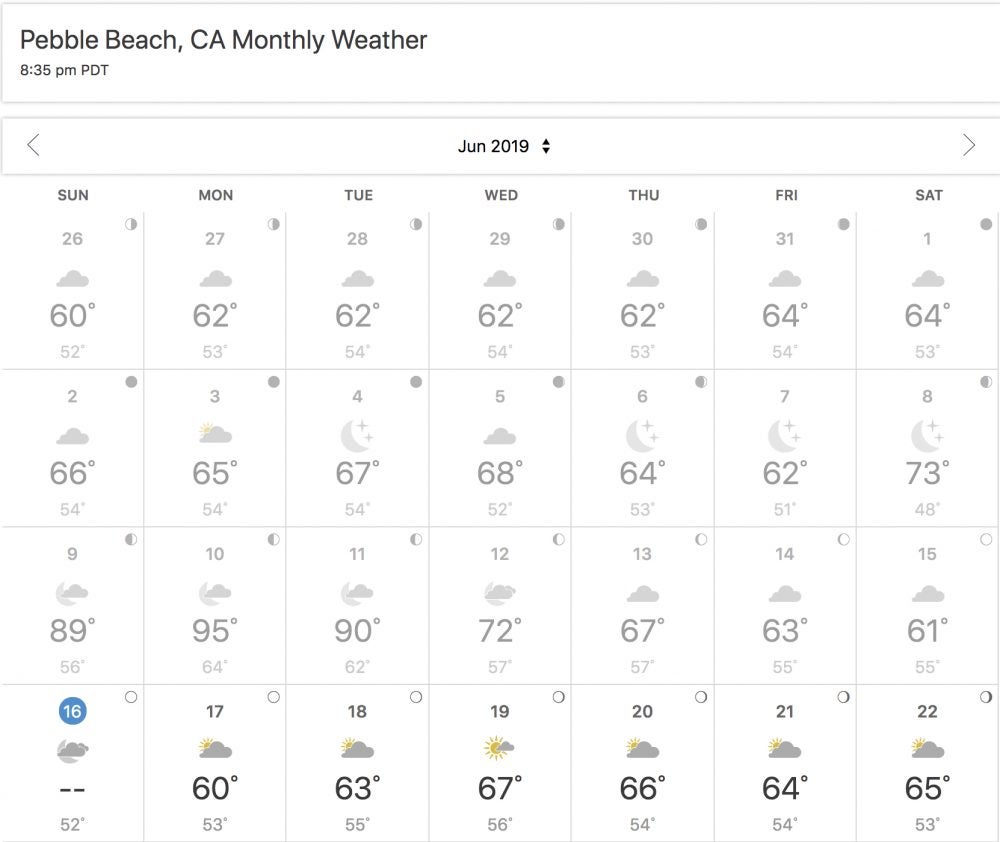The image size is (1000, 842).
Task: Click the partly sunny icon on June 17
Action: 215,748
